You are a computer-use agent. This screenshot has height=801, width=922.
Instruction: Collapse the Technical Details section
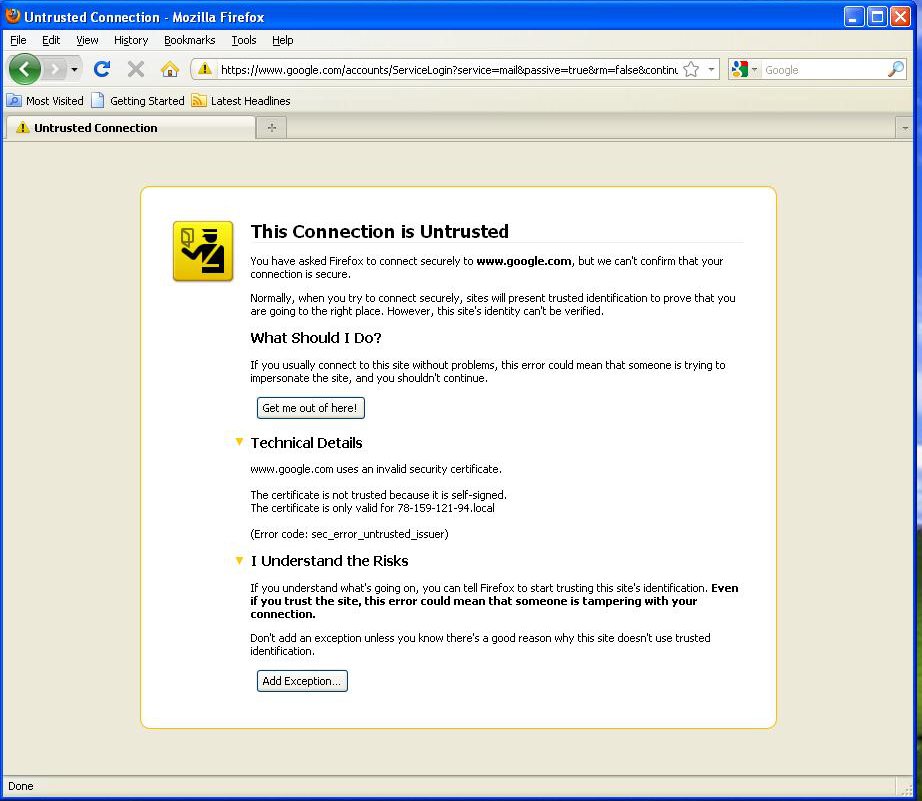239,442
